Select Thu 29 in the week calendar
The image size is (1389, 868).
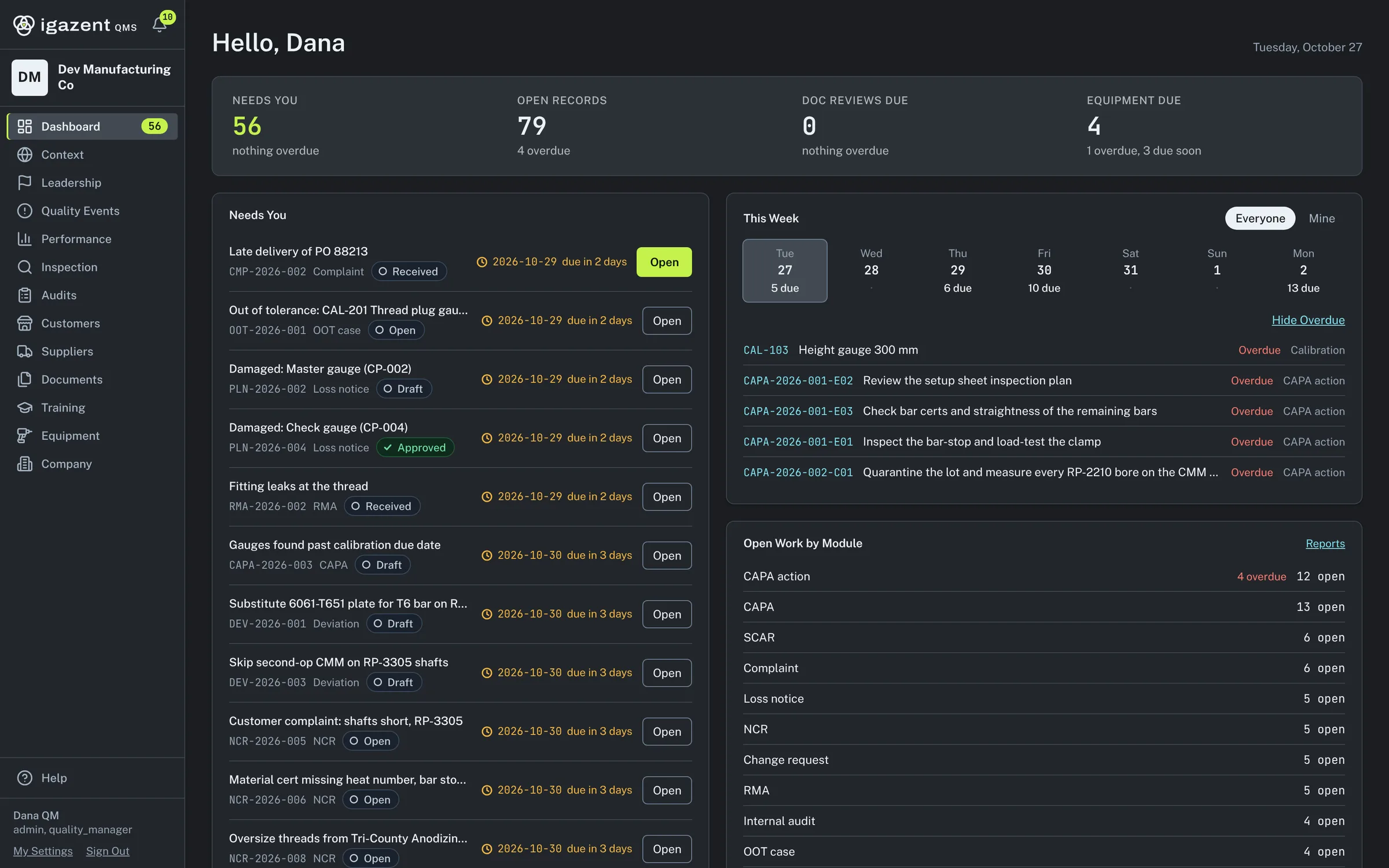click(x=957, y=270)
